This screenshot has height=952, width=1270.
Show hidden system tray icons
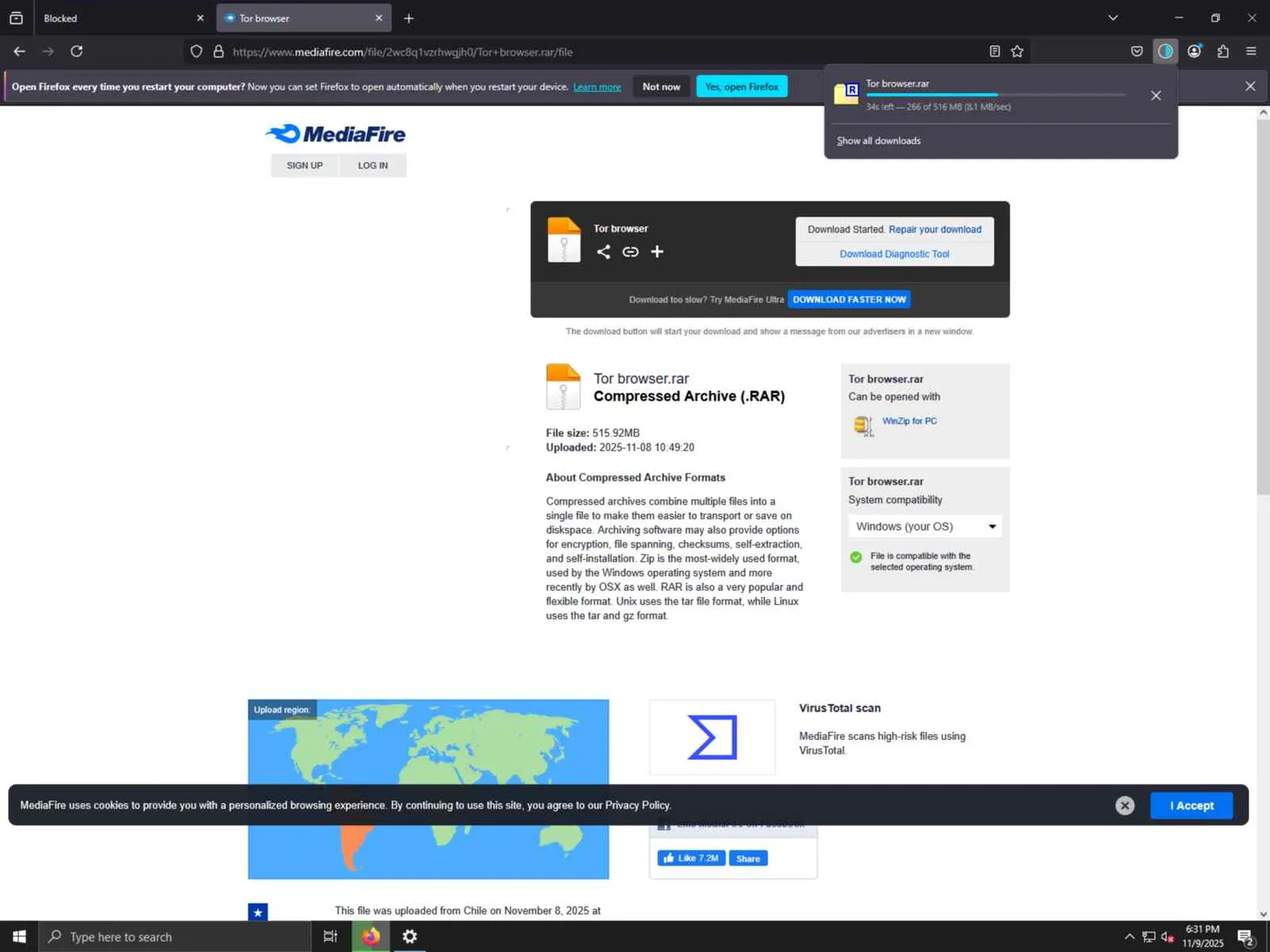point(1129,937)
